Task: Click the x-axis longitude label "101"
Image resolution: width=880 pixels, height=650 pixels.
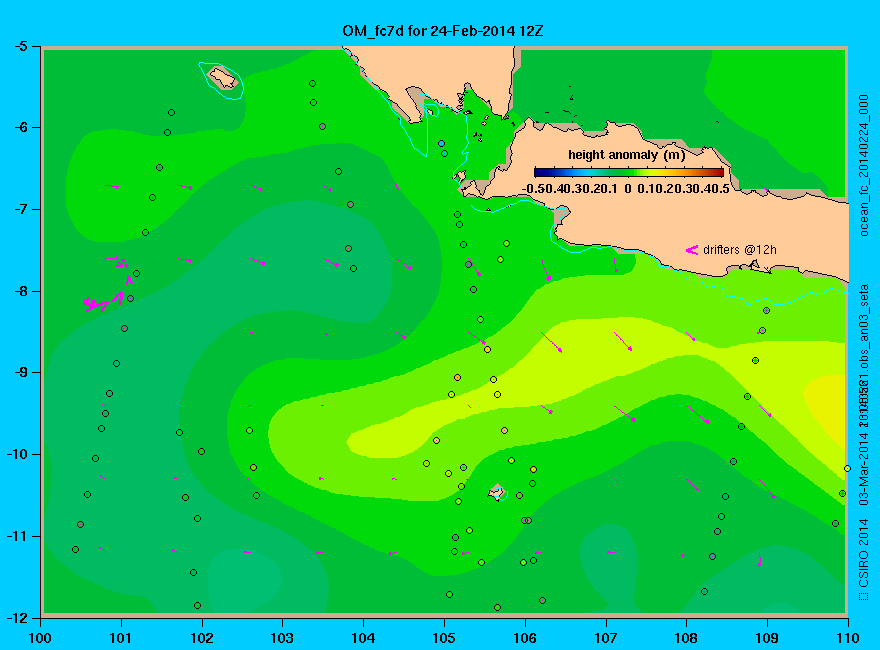Action: [x=121, y=638]
